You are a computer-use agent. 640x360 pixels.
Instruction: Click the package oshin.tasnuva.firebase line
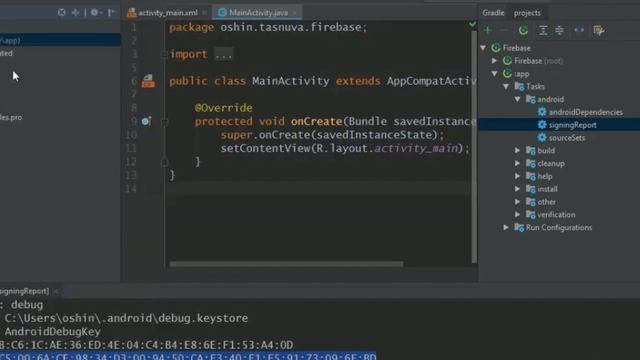(x=268, y=27)
